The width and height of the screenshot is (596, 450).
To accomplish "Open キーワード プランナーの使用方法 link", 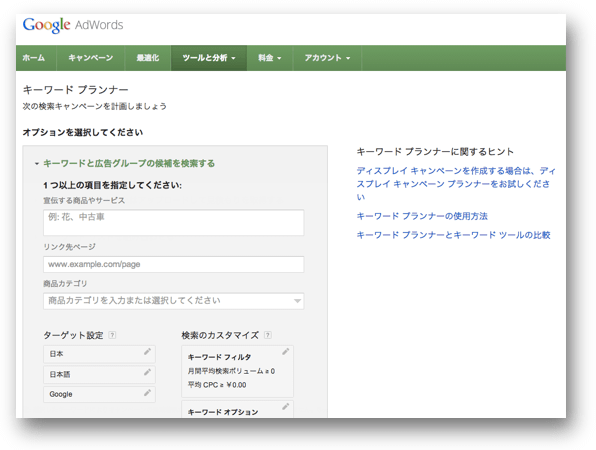I will pyautogui.click(x=422, y=216).
